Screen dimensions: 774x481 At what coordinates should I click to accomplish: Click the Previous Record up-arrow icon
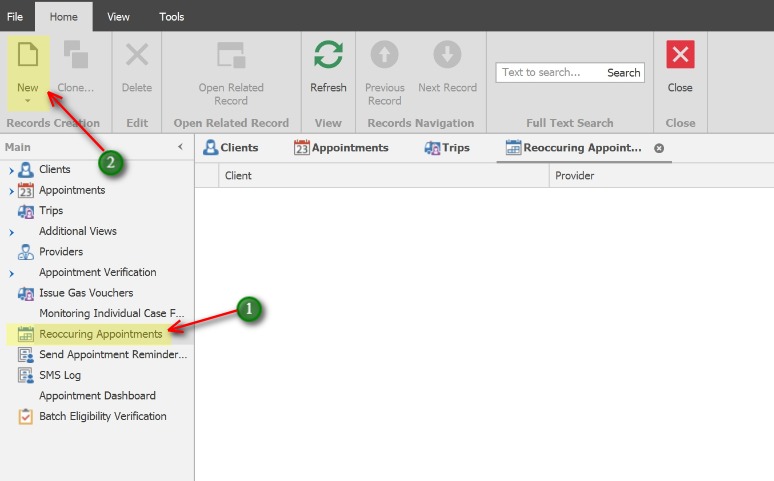pyautogui.click(x=385, y=54)
